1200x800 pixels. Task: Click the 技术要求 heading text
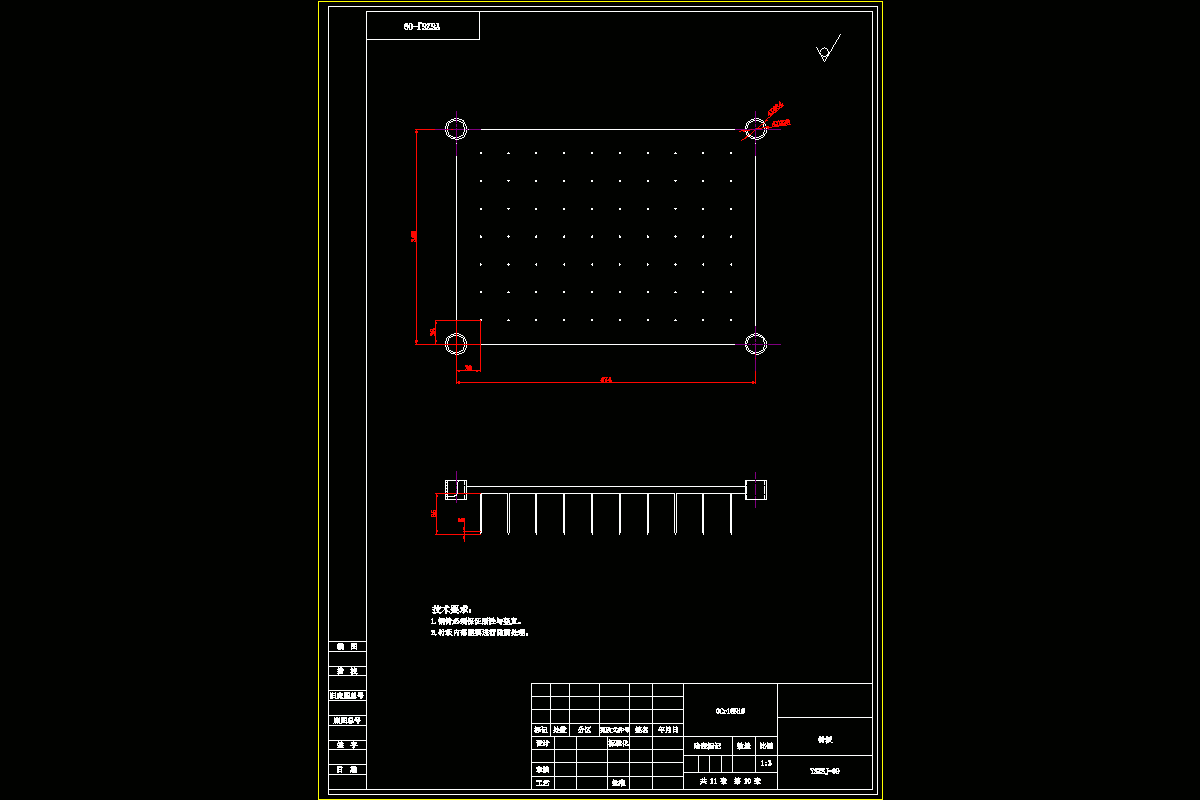click(x=451, y=609)
